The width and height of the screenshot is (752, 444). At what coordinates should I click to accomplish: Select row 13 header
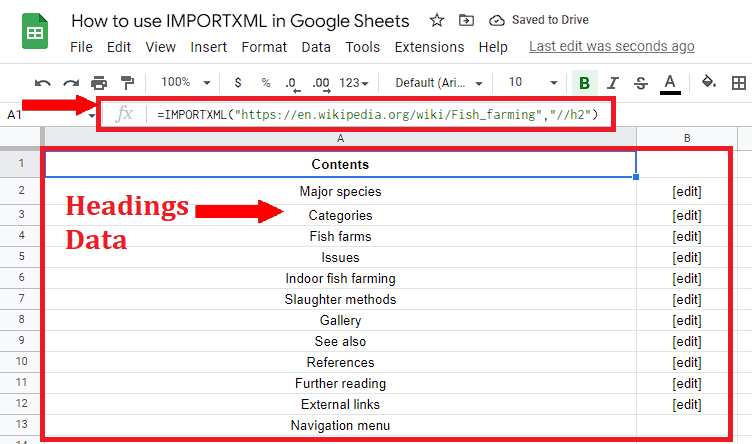coord(21,425)
